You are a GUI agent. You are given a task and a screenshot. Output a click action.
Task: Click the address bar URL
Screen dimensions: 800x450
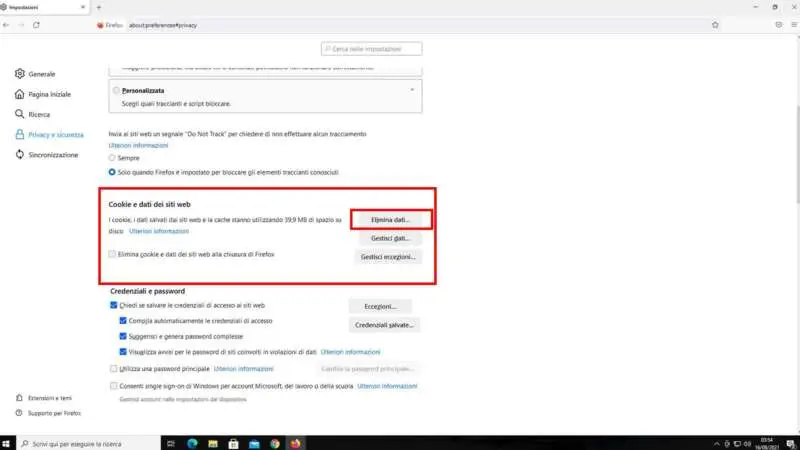point(163,25)
